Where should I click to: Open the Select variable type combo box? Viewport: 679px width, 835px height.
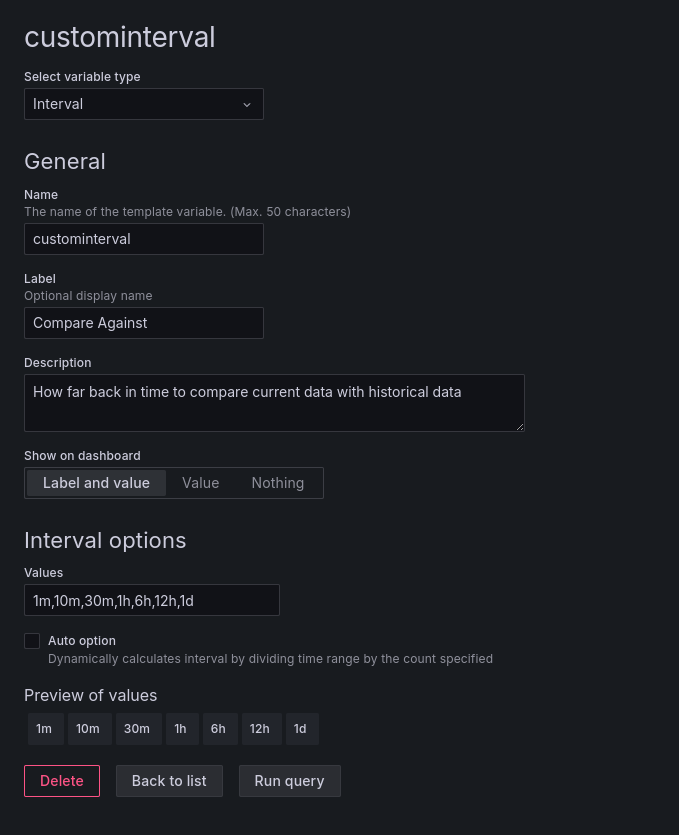click(144, 104)
